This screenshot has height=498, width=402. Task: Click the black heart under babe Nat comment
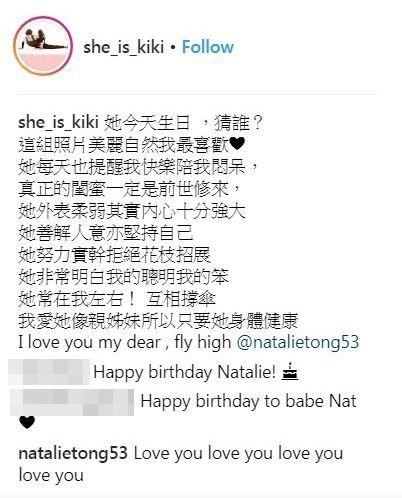tap(27, 423)
